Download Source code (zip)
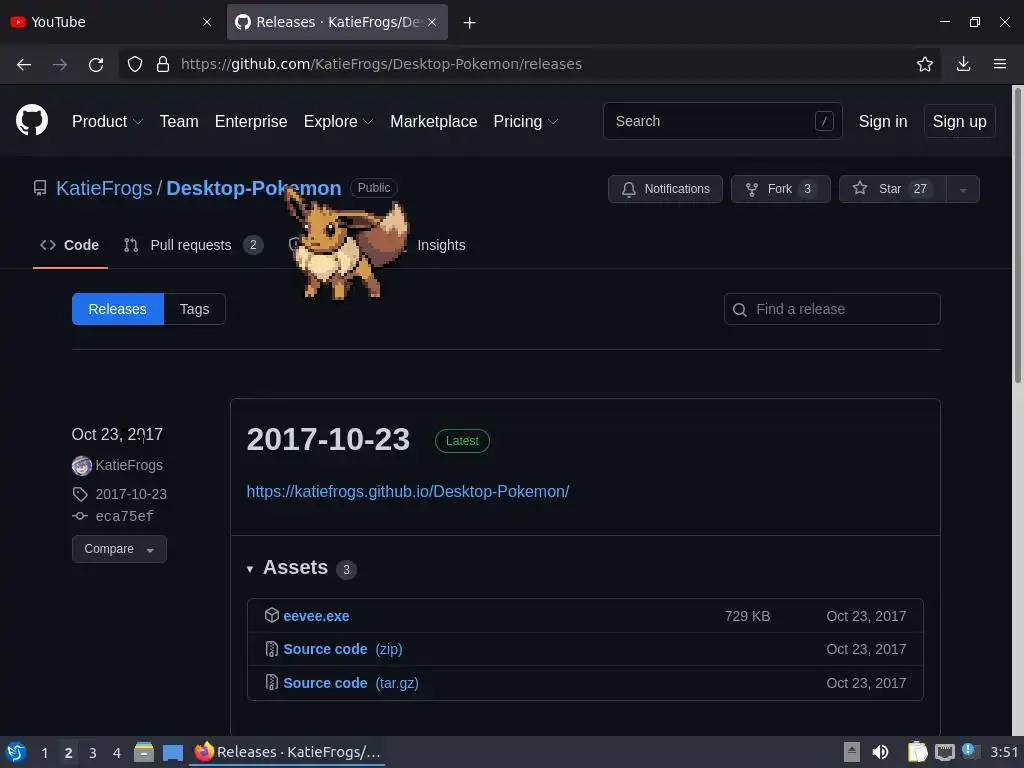Screen dimensions: 1024x768 click(343, 649)
